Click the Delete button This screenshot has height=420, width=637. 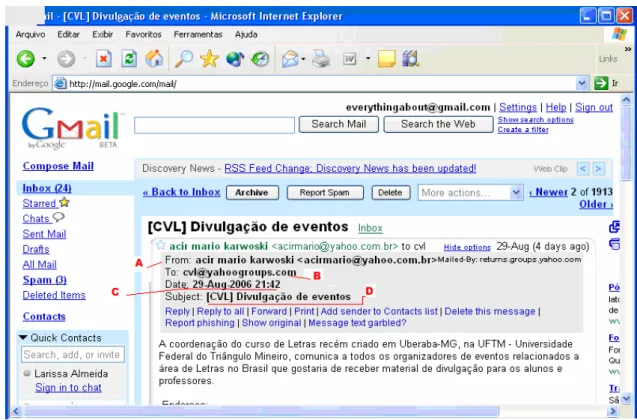(390, 193)
